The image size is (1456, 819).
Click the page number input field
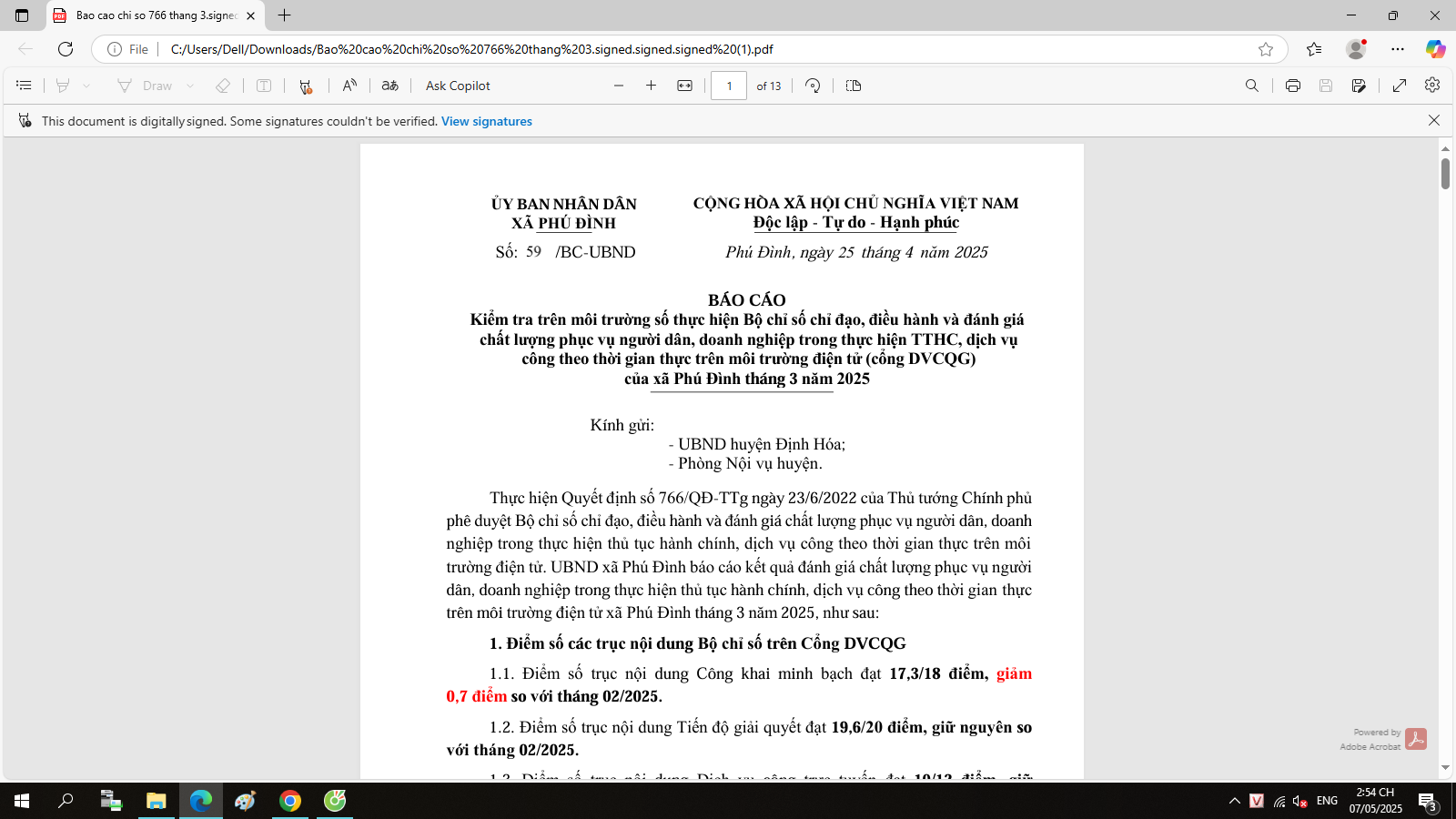(x=729, y=86)
